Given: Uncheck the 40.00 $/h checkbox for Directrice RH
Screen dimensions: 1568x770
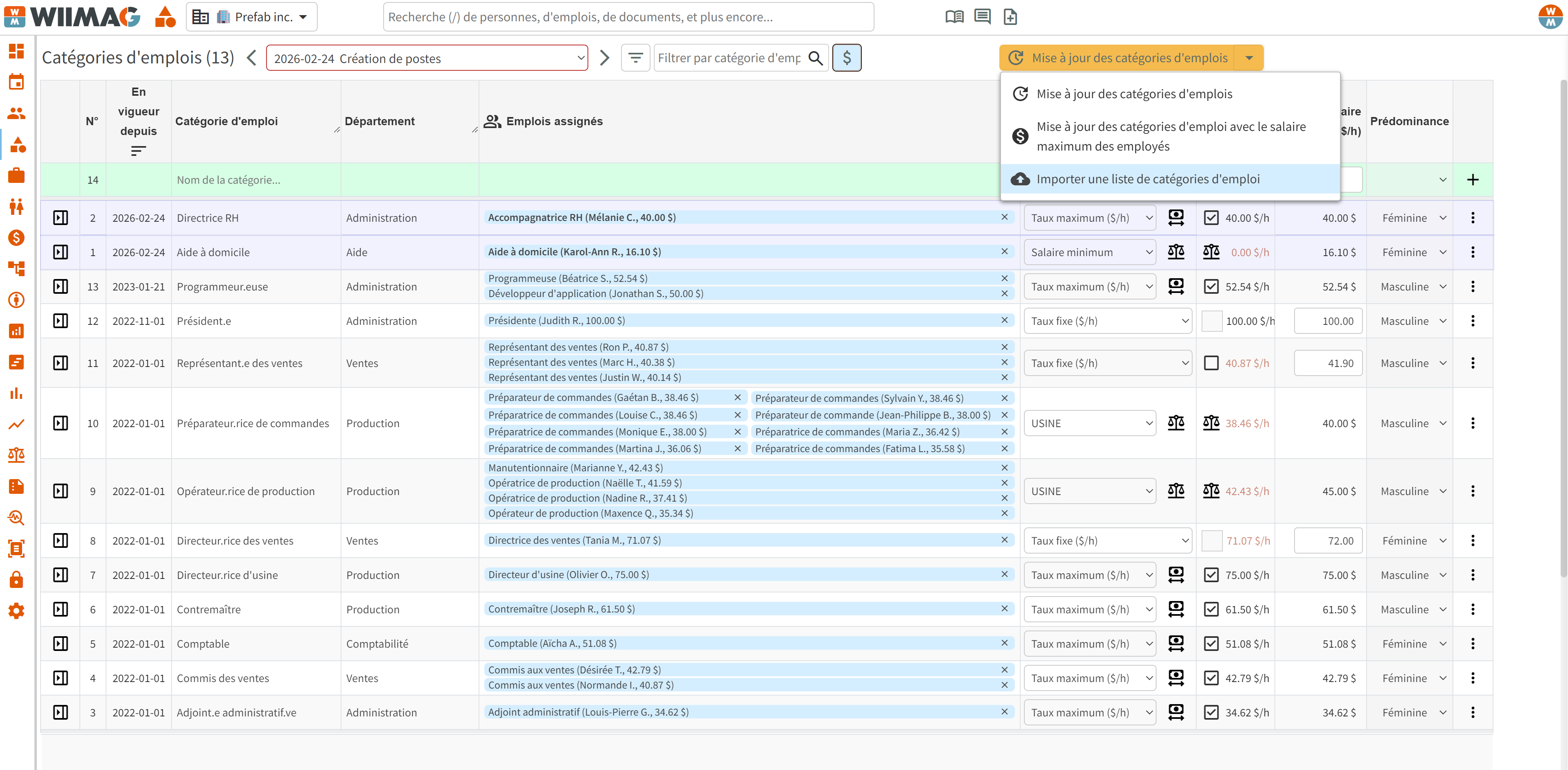Looking at the screenshot, I should 1211,218.
